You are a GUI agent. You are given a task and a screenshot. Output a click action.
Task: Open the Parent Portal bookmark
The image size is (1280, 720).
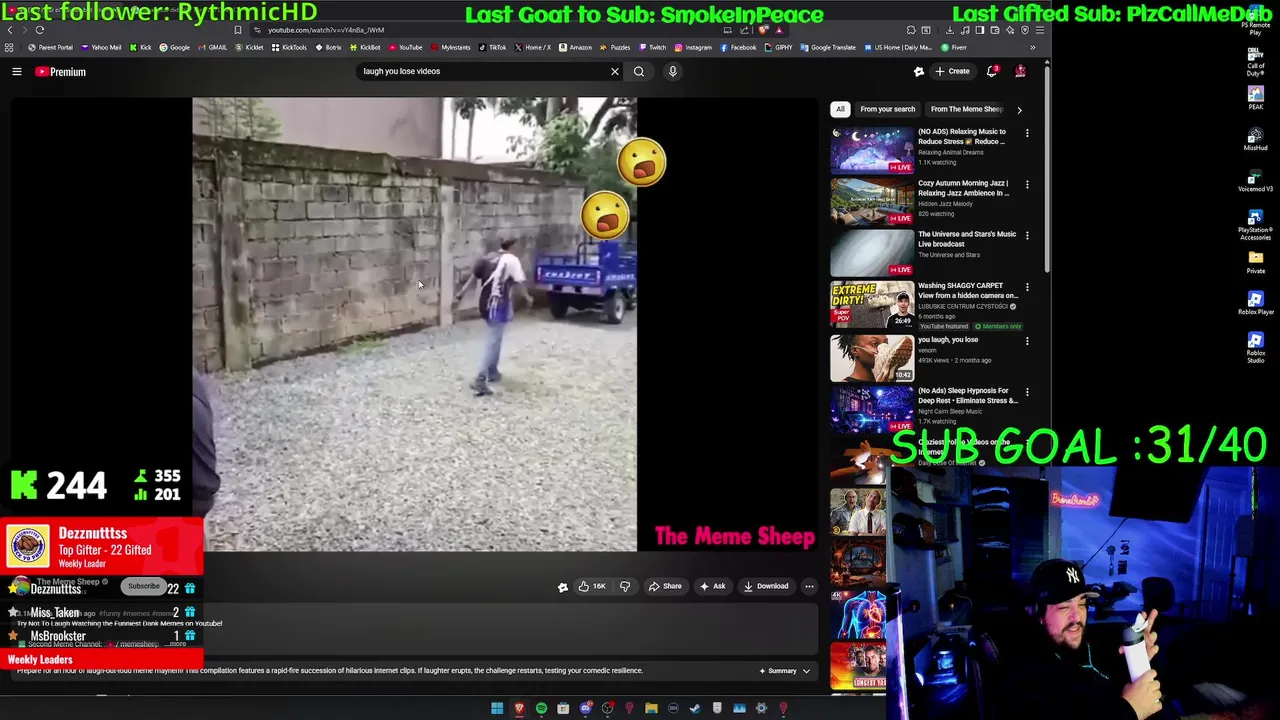51,47
